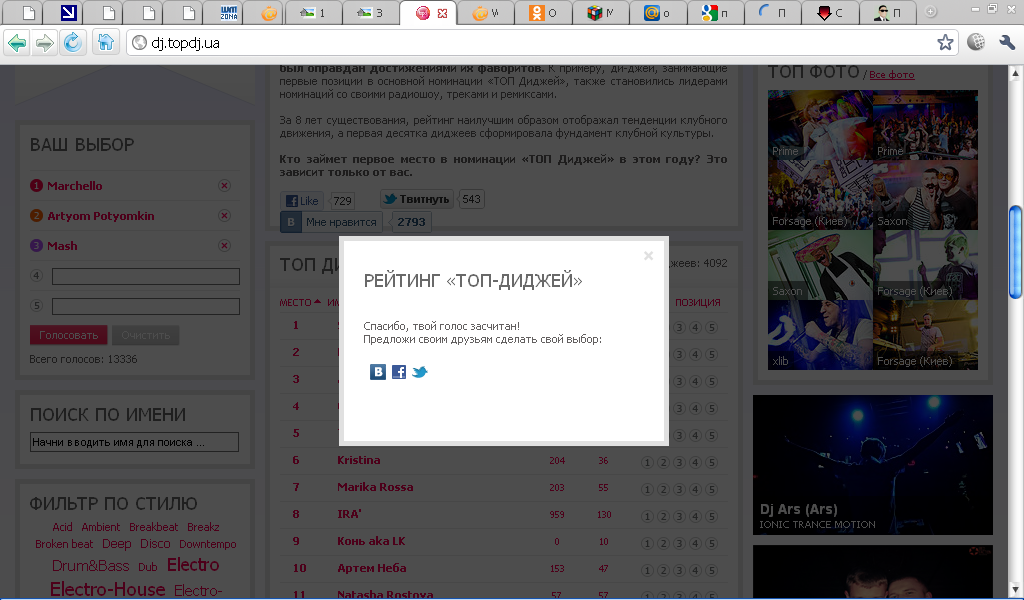Assign position 3 to Артем Неба
This screenshot has height=600, width=1024.
coord(679,570)
